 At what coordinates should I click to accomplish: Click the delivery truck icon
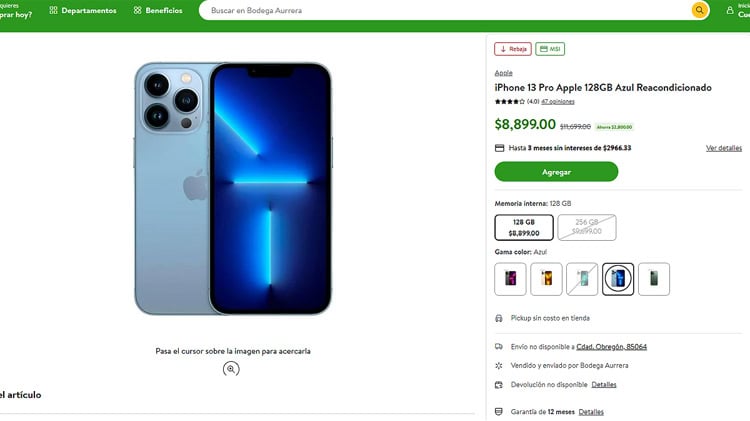[x=499, y=347]
